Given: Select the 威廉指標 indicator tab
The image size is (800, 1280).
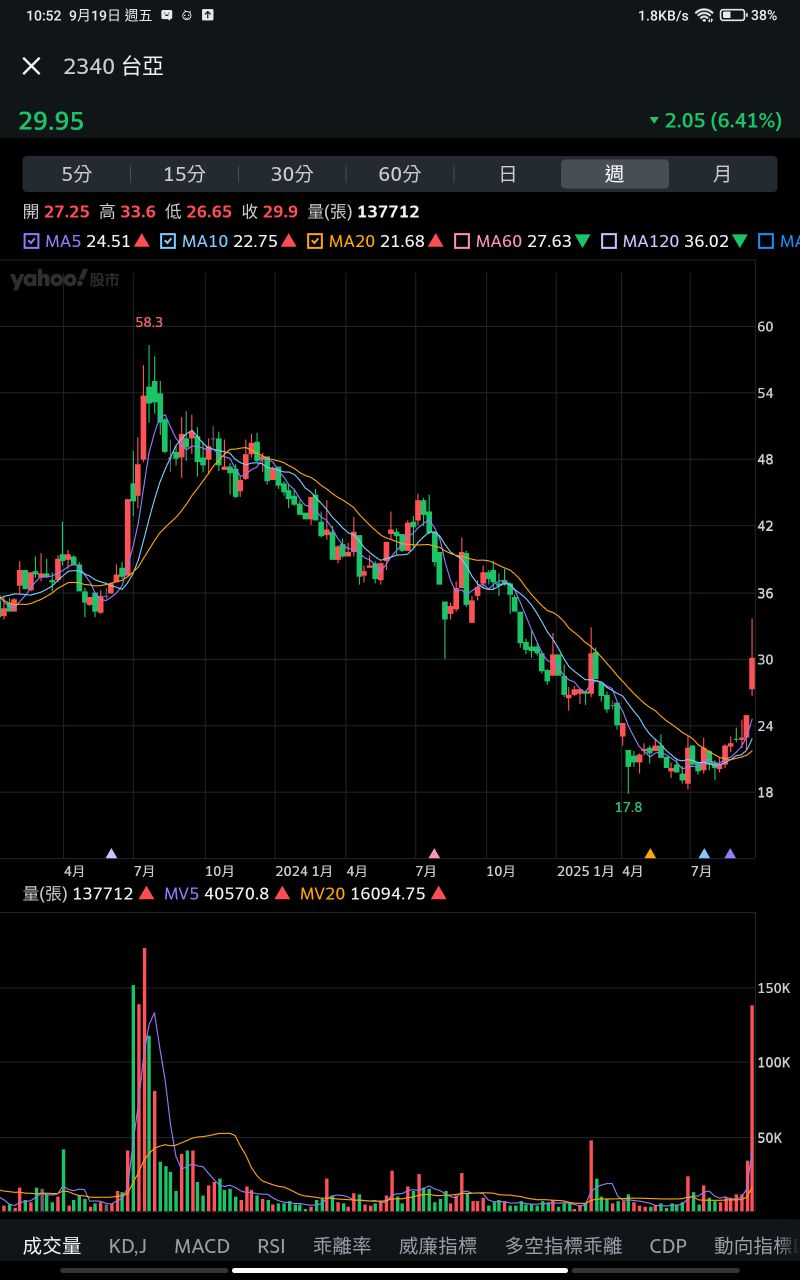Looking at the screenshot, I should coord(438,1246).
